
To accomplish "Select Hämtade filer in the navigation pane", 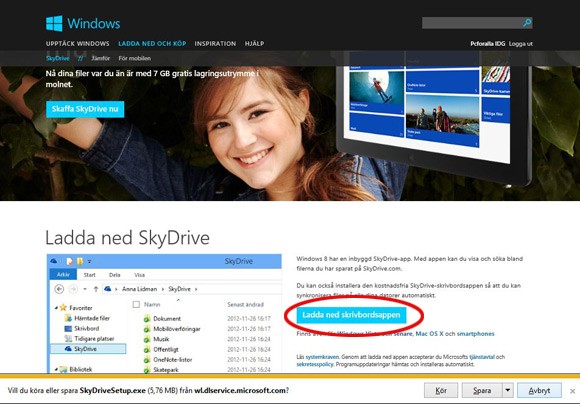I will 92,318.
